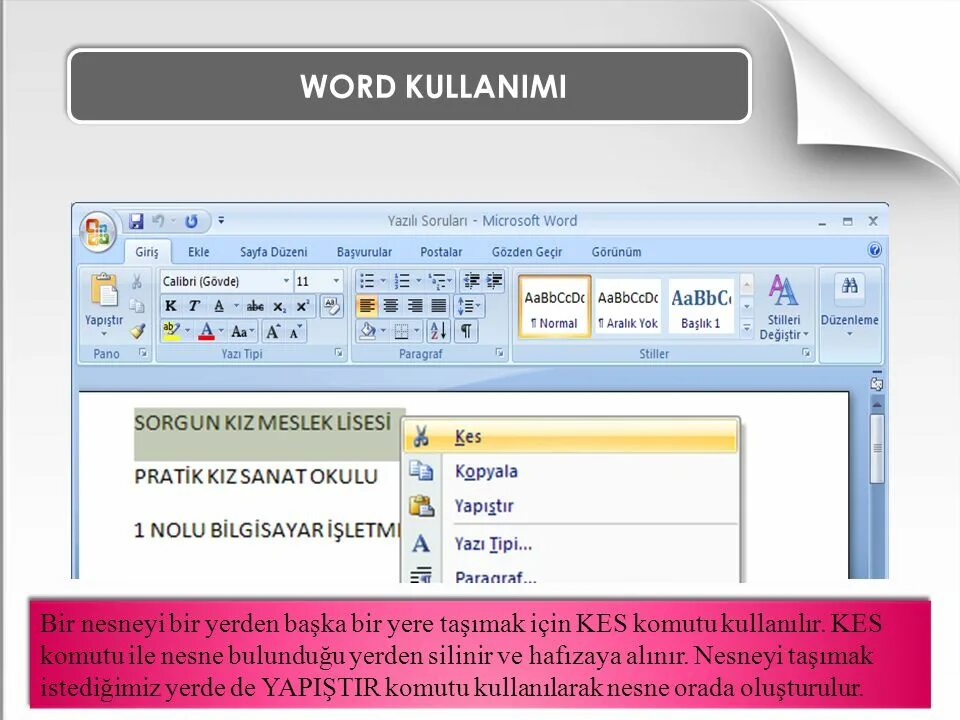This screenshot has height=720, width=960.
Task: Open line spacing options
Action: coord(468,306)
